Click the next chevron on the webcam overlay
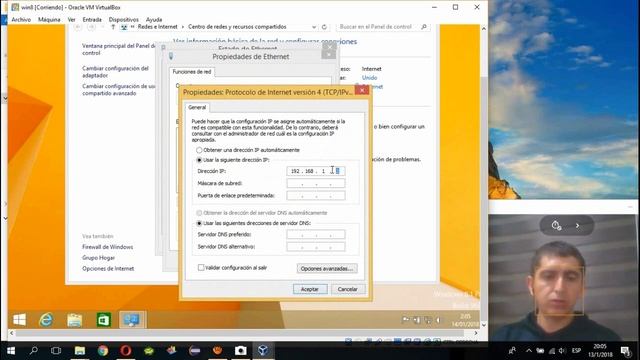Image resolution: width=640 pixels, height=360 pixels. (577, 225)
